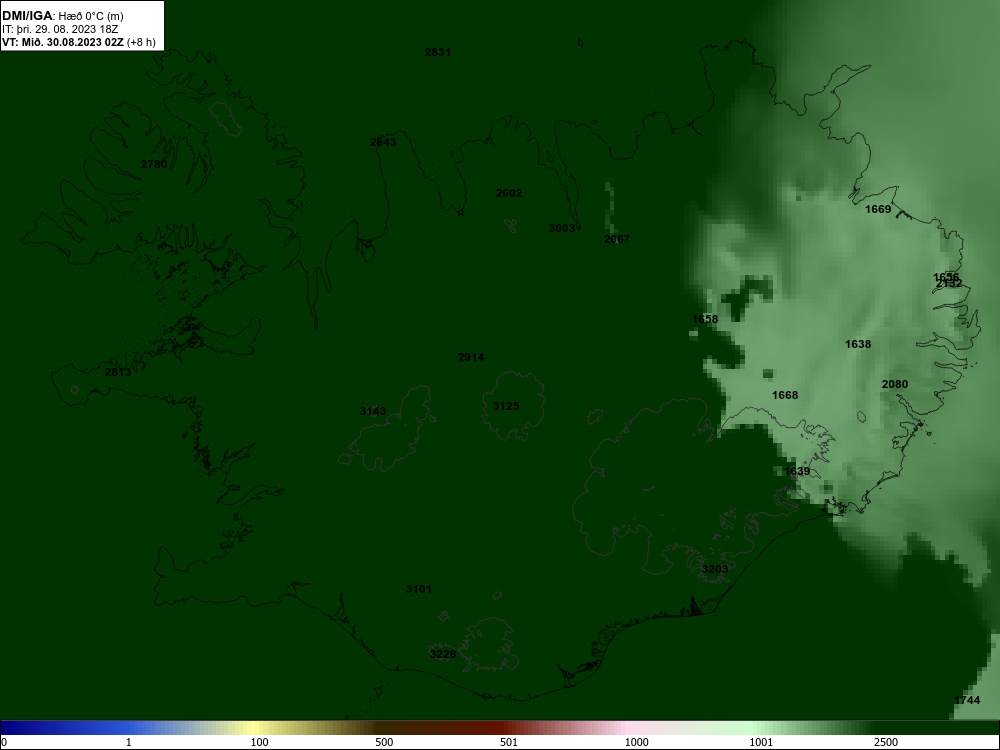Click the 1001 label on the color scale

[x=761, y=742]
